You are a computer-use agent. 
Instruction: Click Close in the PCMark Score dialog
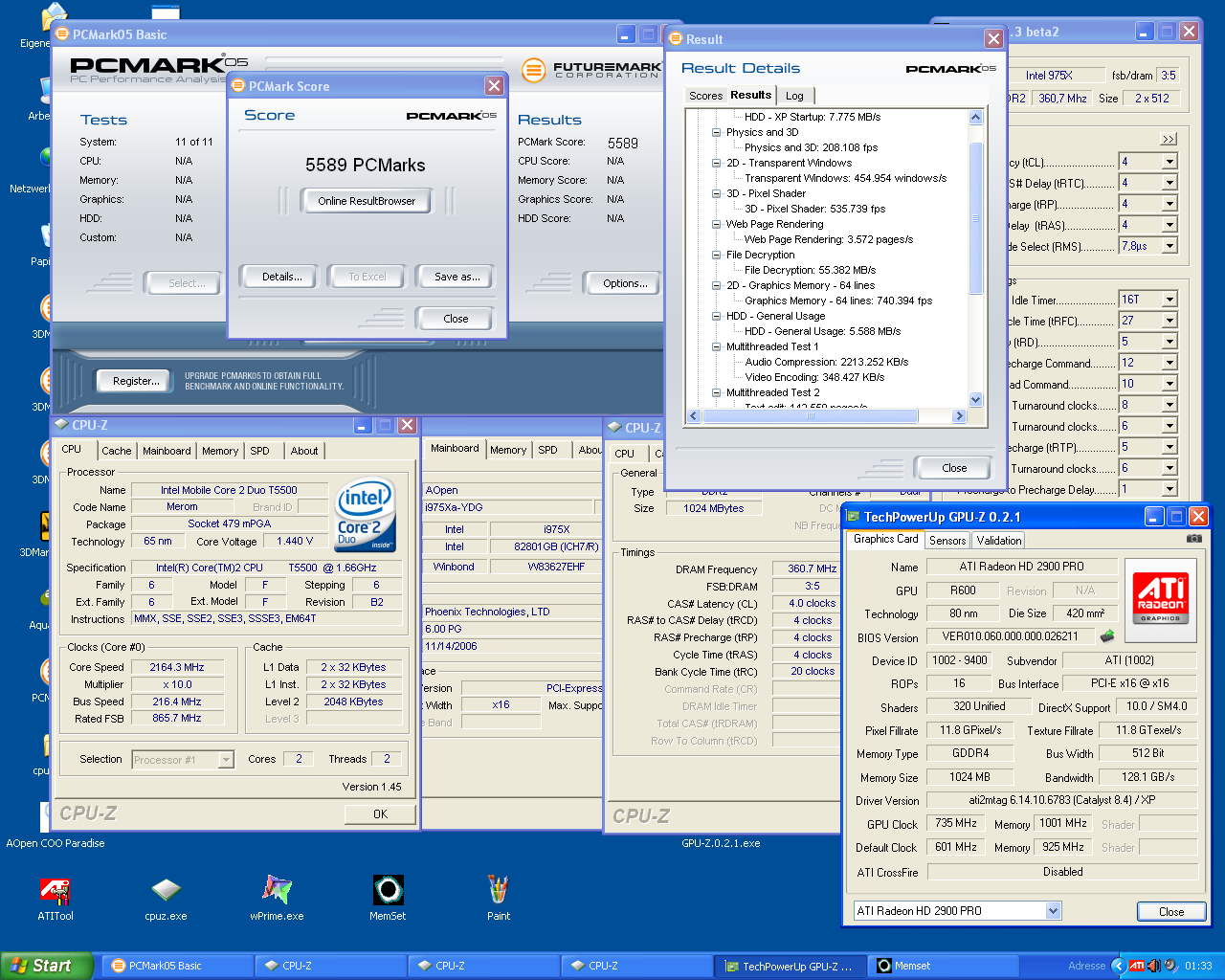[456, 319]
